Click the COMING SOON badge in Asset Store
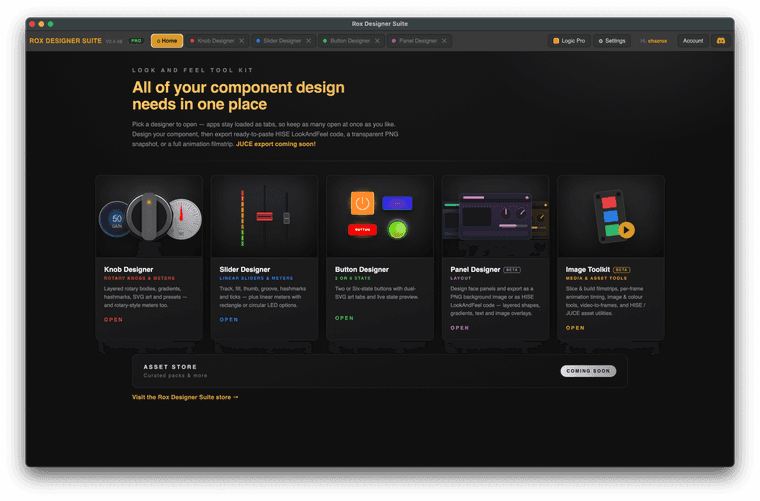The image size is (760, 501). click(x=588, y=371)
